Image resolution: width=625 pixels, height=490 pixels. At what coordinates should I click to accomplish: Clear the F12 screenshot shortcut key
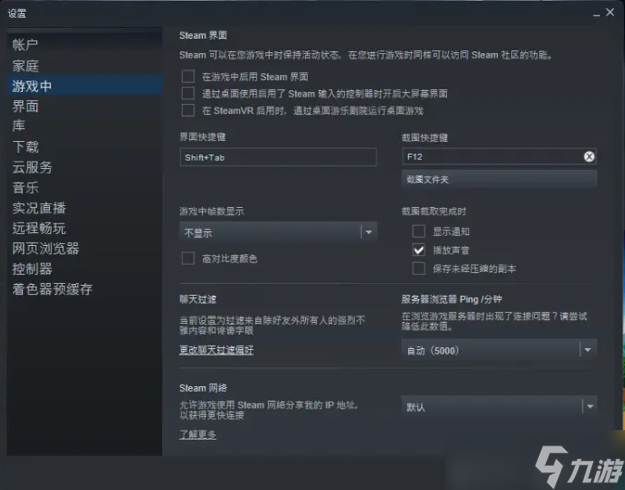(x=589, y=157)
